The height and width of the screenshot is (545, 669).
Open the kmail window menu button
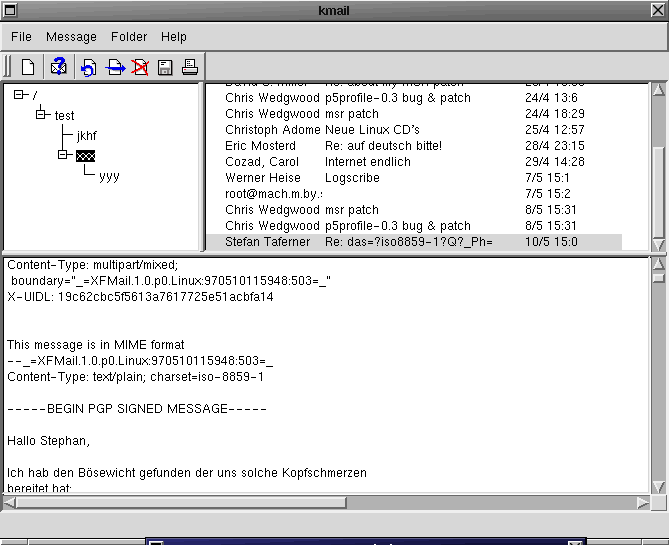tap(9, 10)
